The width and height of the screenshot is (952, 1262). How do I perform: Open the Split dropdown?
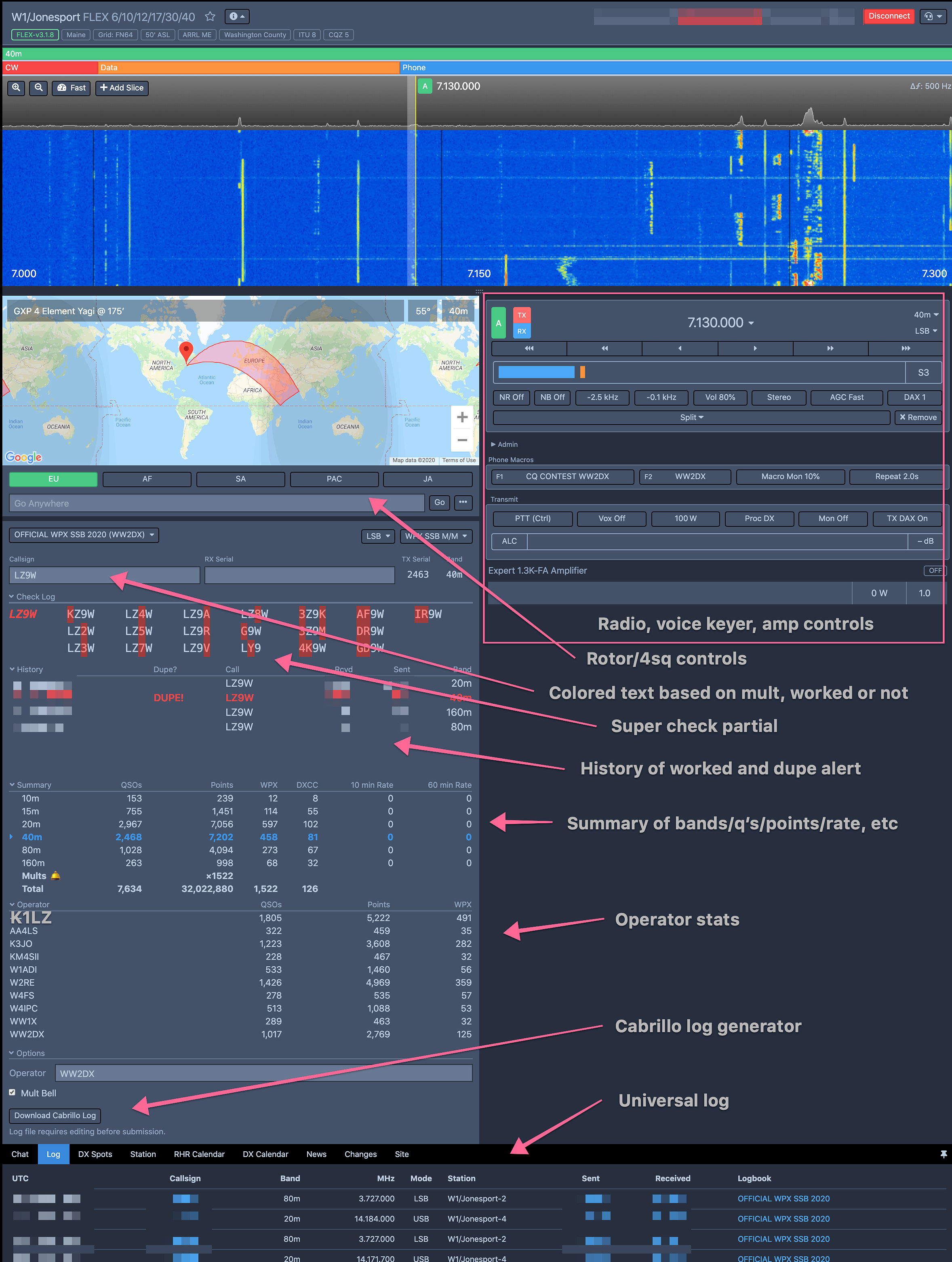coord(691,418)
